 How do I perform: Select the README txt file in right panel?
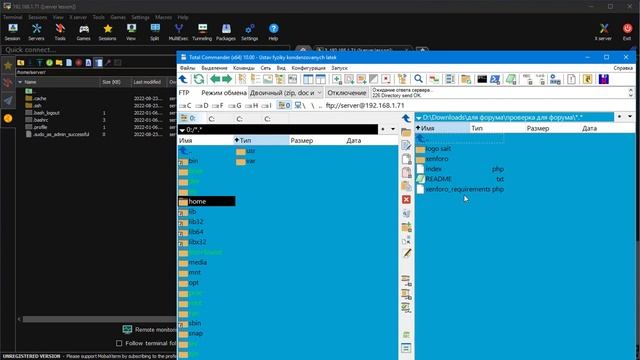pyautogui.click(x=460, y=179)
